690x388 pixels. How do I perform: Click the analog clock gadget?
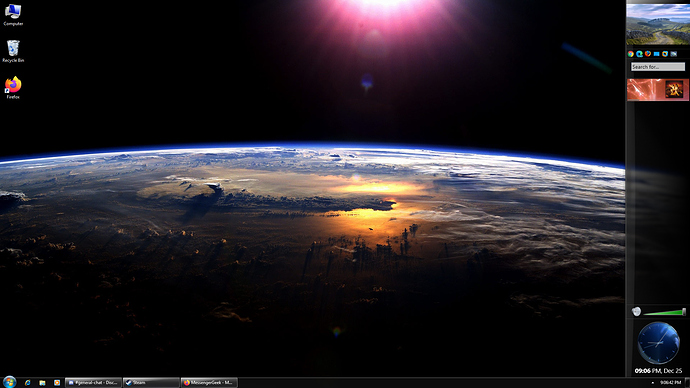pos(658,343)
